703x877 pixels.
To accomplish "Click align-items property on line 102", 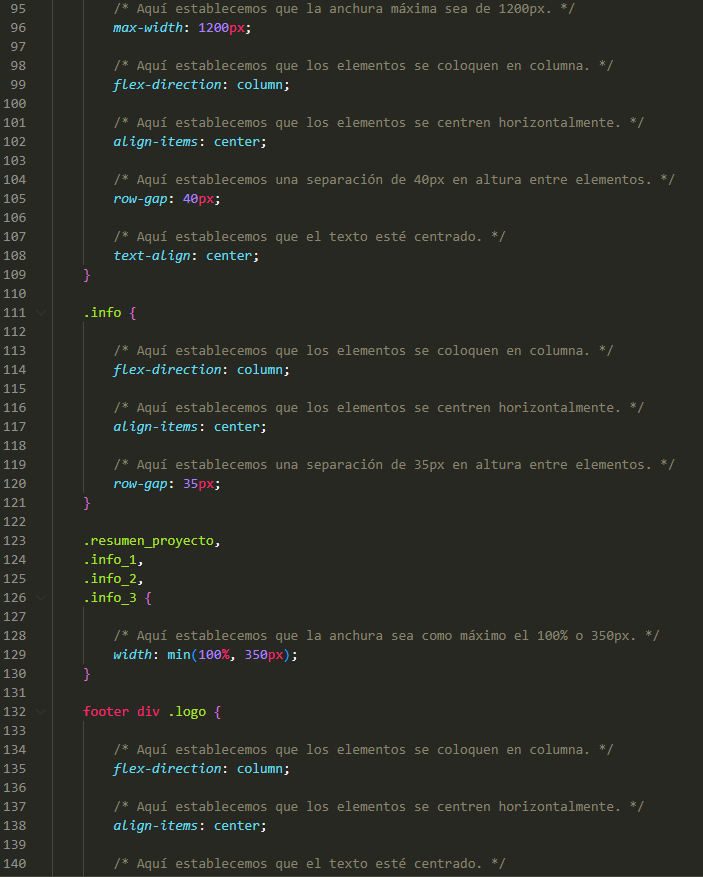I will 155,142.
